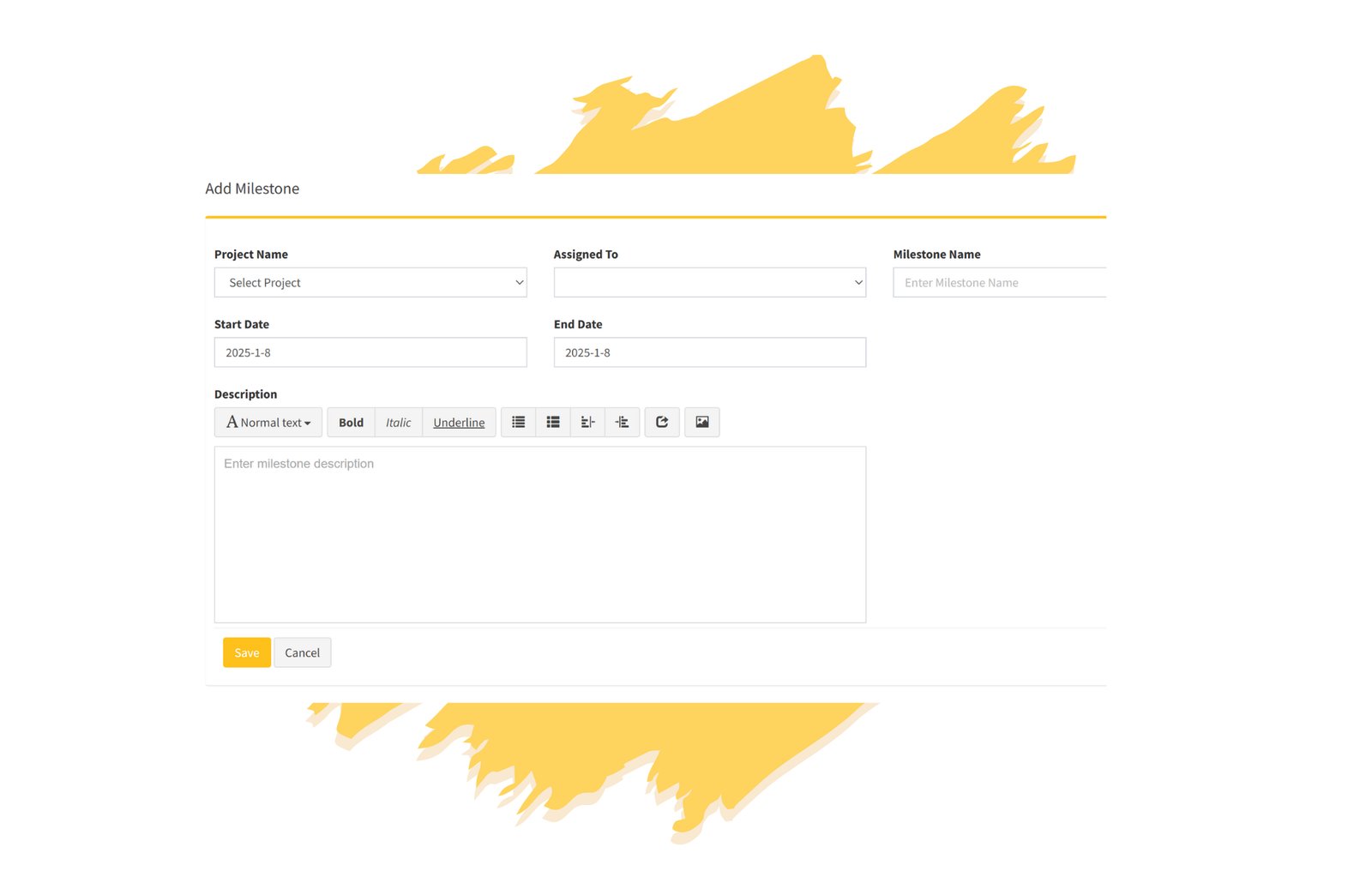Click the insert link arrow icon

[x=662, y=422]
